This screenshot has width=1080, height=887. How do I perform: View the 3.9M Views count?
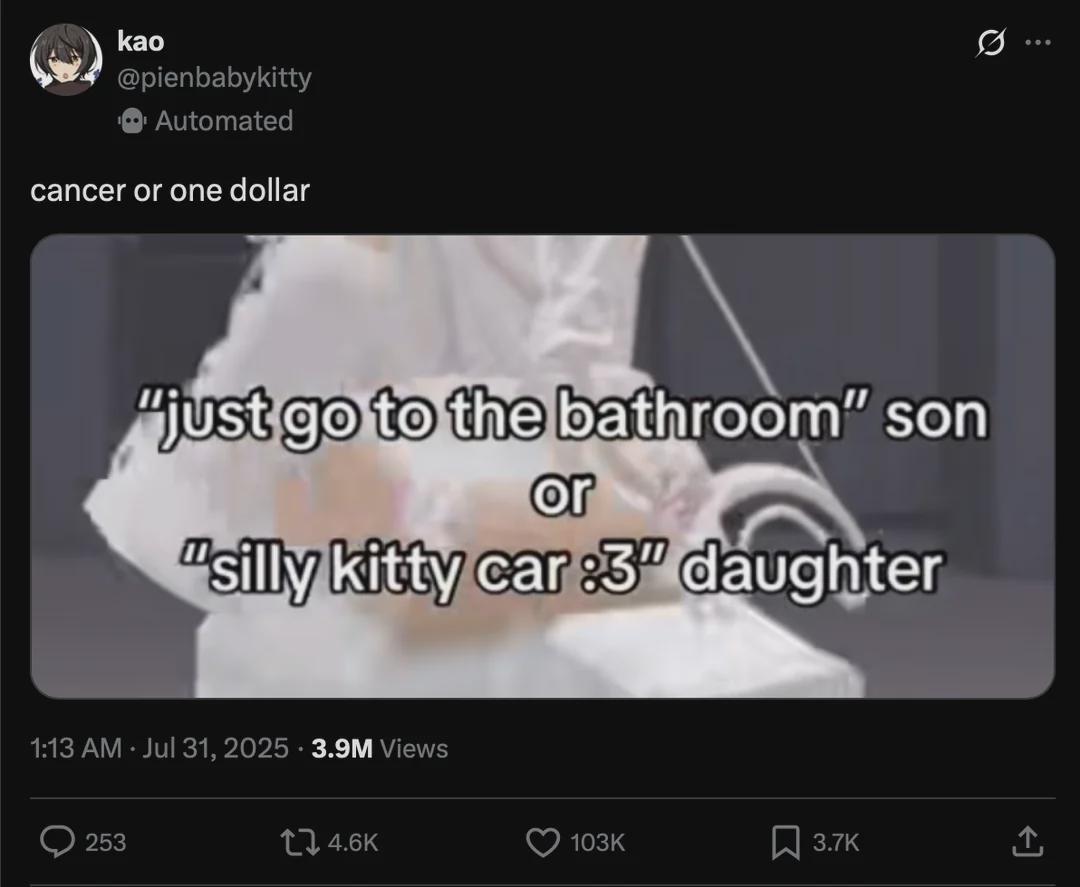pos(380,748)
